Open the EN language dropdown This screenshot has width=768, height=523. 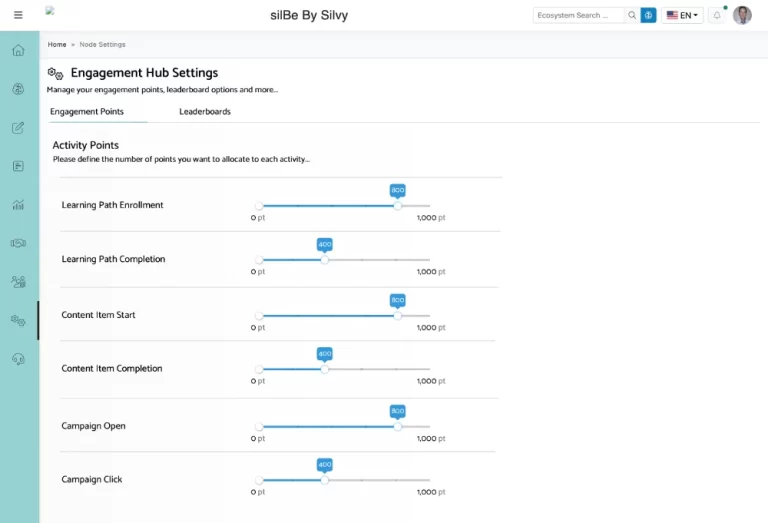point(683,15)
